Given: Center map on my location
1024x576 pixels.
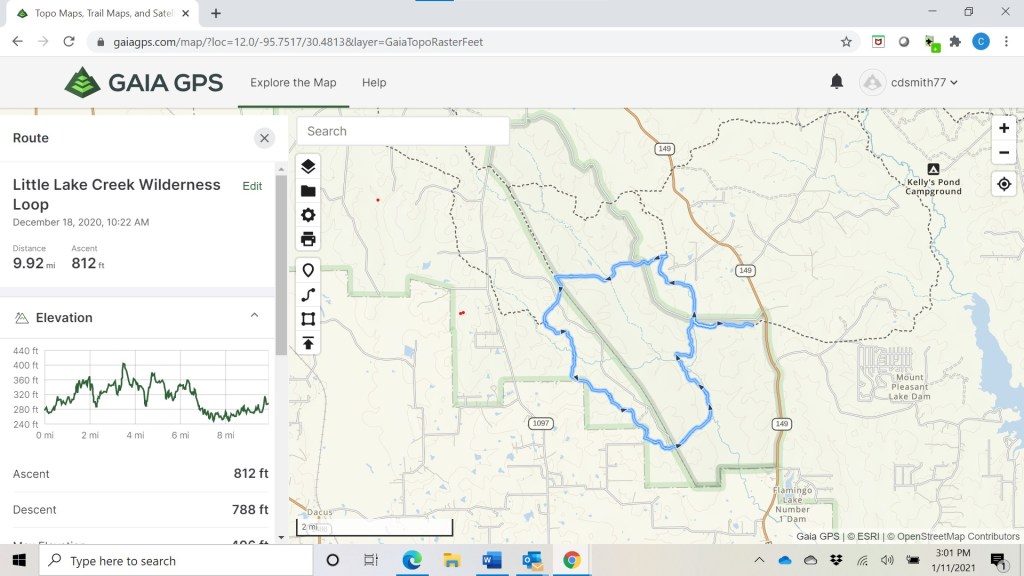Looking at the screenshot, I should (1004, 184).
